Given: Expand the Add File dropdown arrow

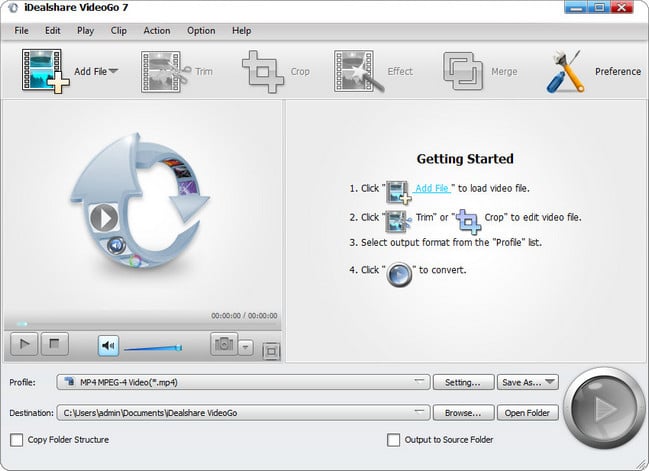Looking at the screenshot, I should tap(113, 71).
